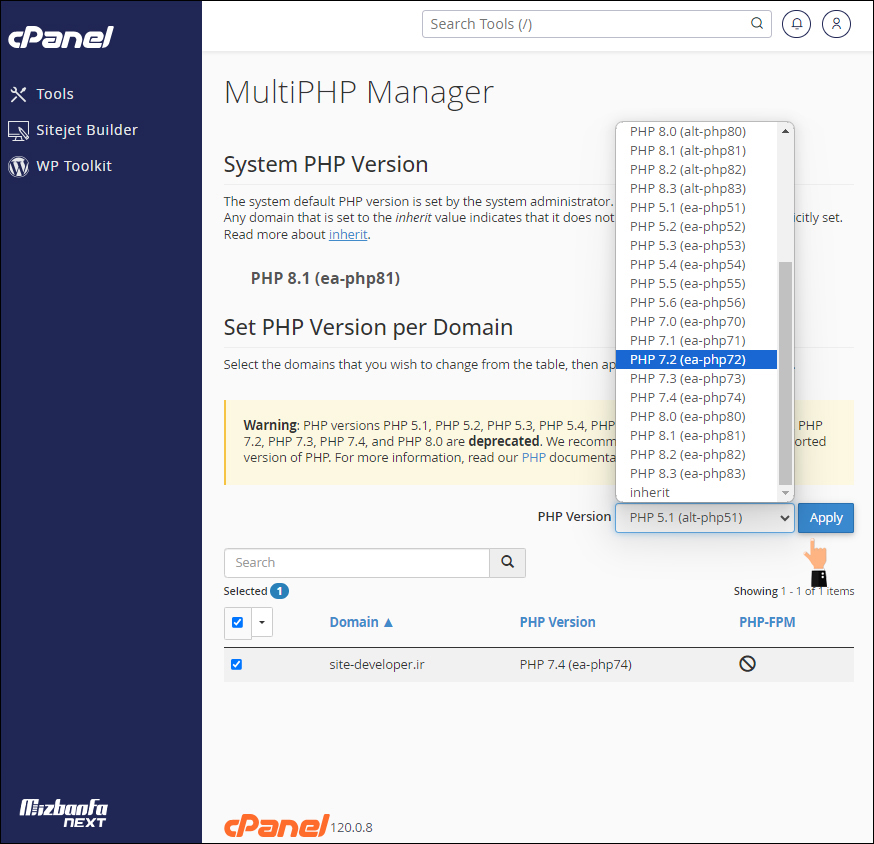This screenshot has width=874, height=844.
Task: Select PHP 5.2 (ea-php52) option
Action: pyautogui.click(x=696, y=226)
